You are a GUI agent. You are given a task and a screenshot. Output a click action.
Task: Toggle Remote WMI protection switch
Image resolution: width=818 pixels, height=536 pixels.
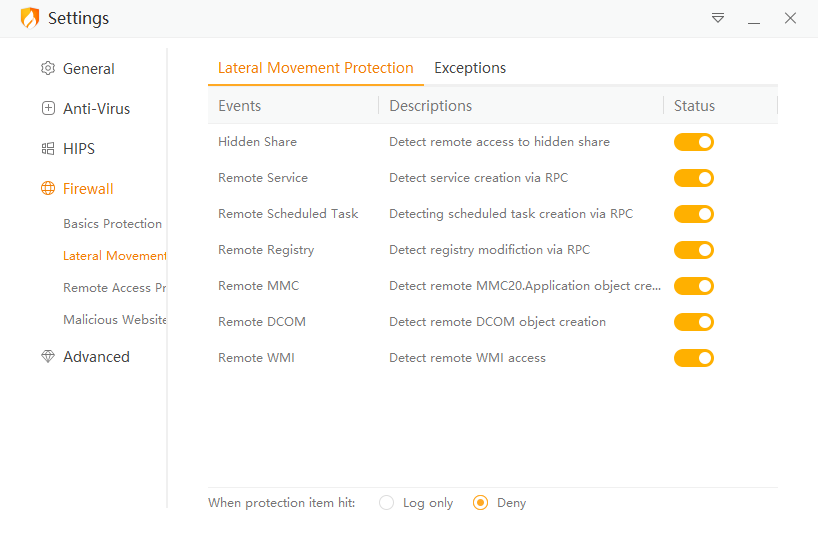coord(693,358)
